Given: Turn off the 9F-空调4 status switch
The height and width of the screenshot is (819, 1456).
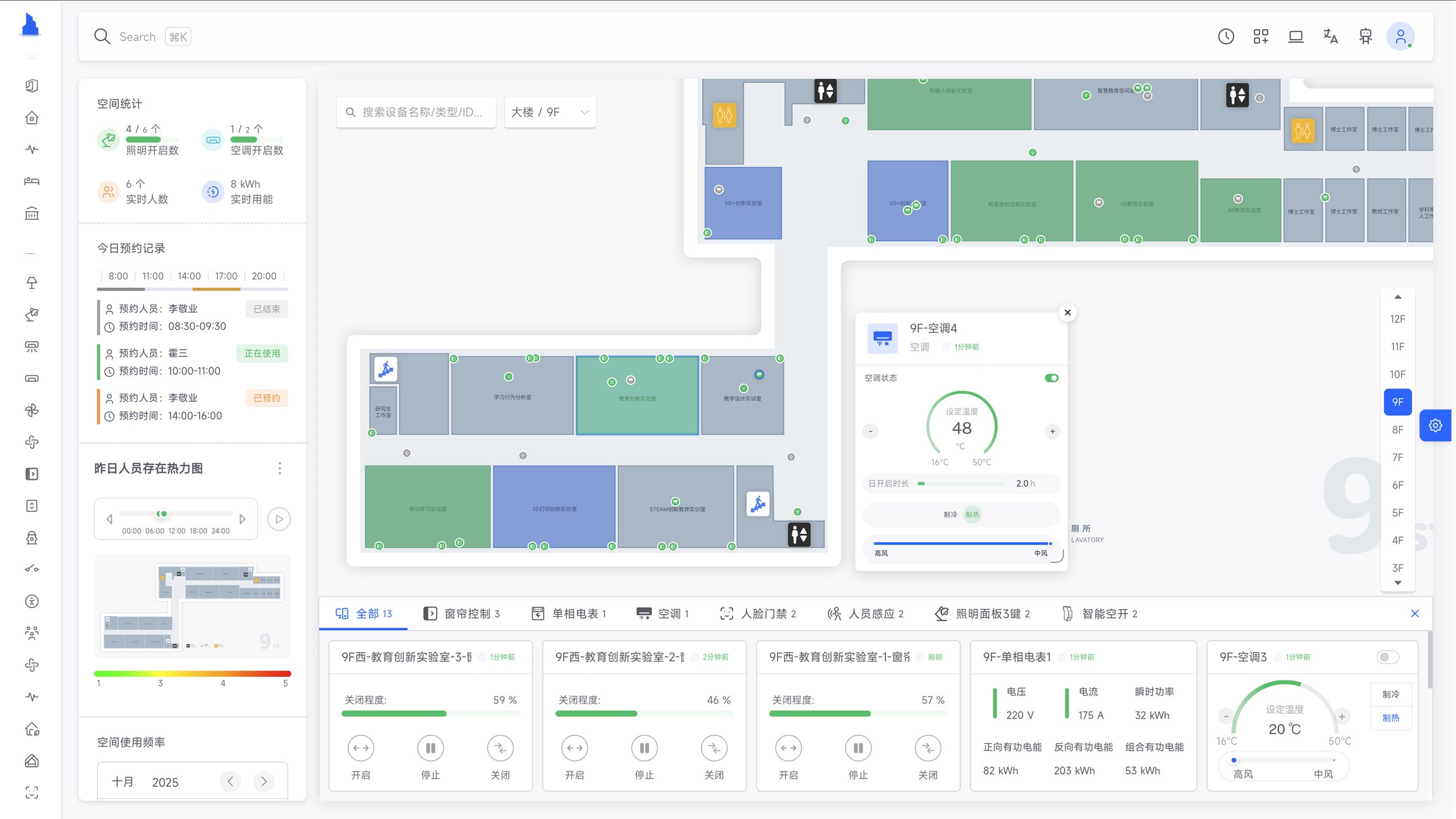Looking at the screenshot, I should 1052,378.
